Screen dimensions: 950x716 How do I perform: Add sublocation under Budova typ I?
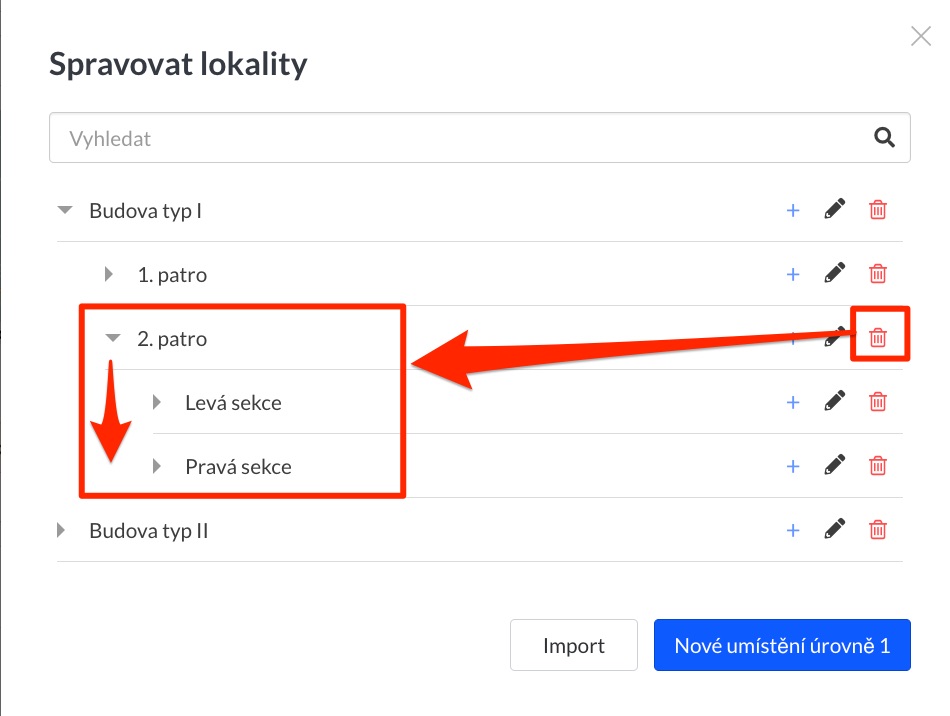point(792,210)
